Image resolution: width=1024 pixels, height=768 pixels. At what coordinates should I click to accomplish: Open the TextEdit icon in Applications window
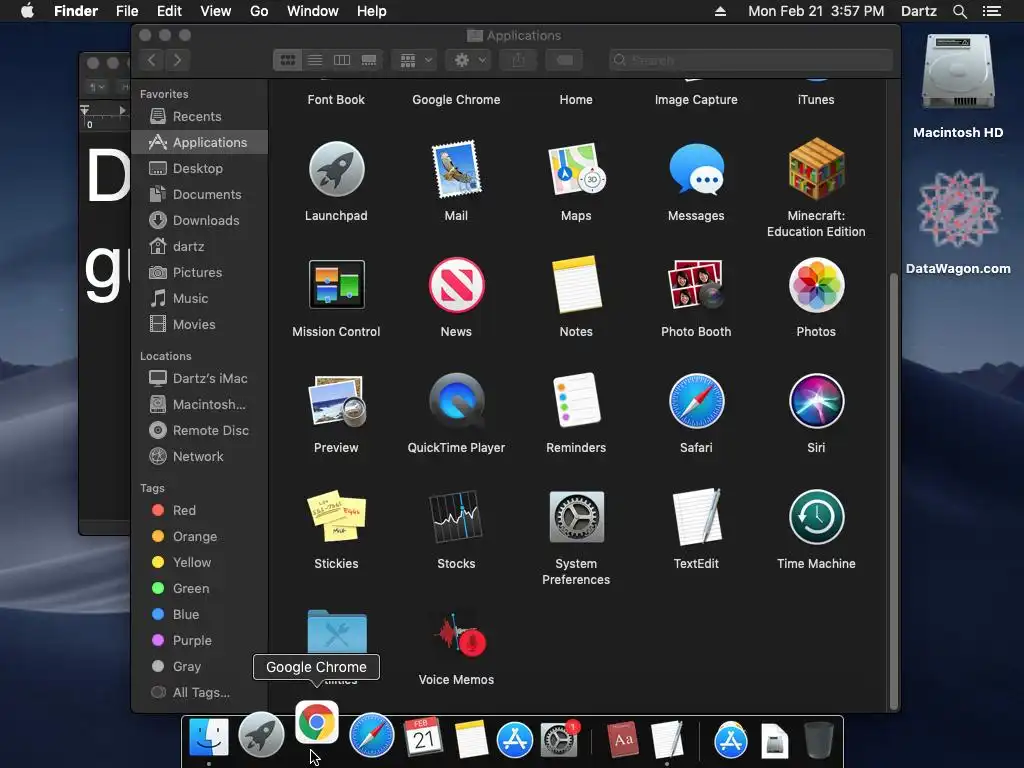coord(696,517)
